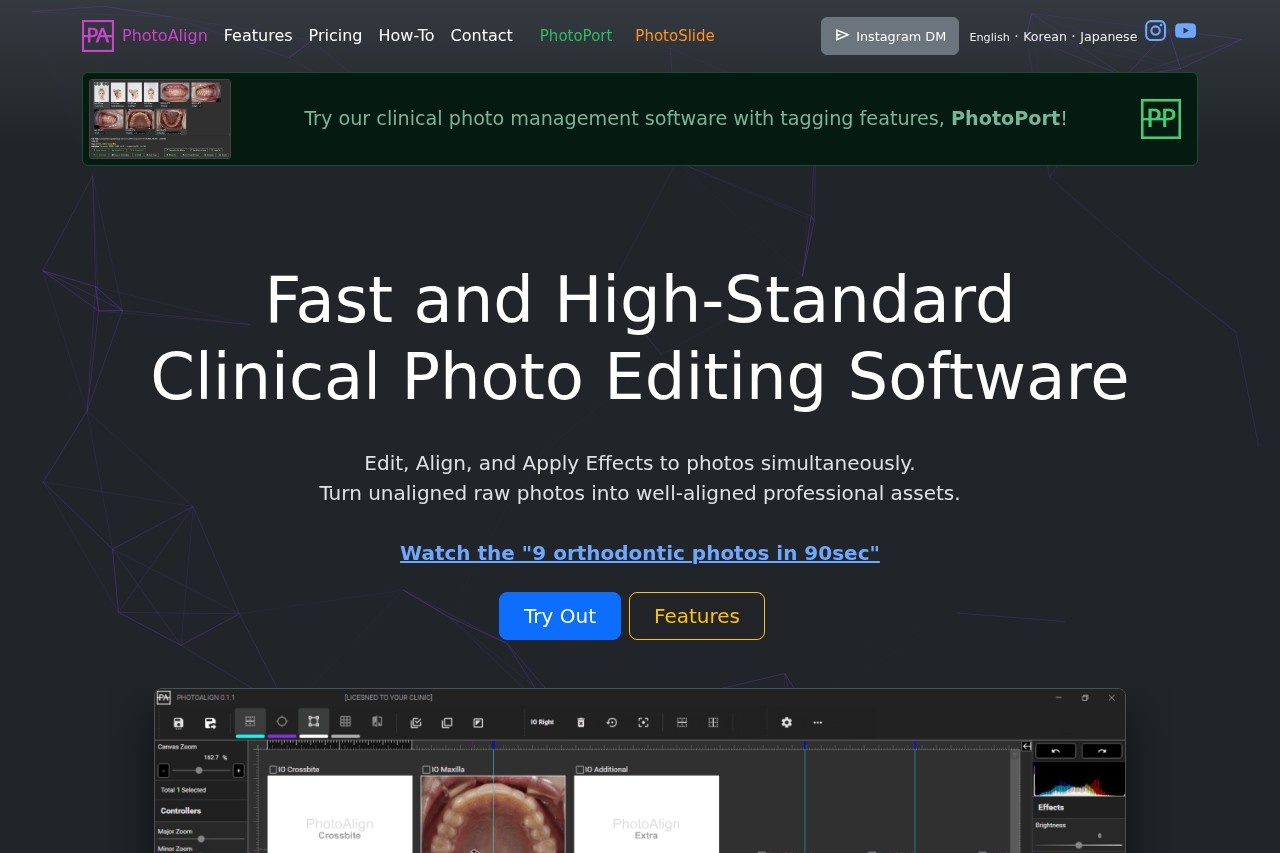
Task: Activate the Focus/Center view icon
Action: [x=643, y=722]
